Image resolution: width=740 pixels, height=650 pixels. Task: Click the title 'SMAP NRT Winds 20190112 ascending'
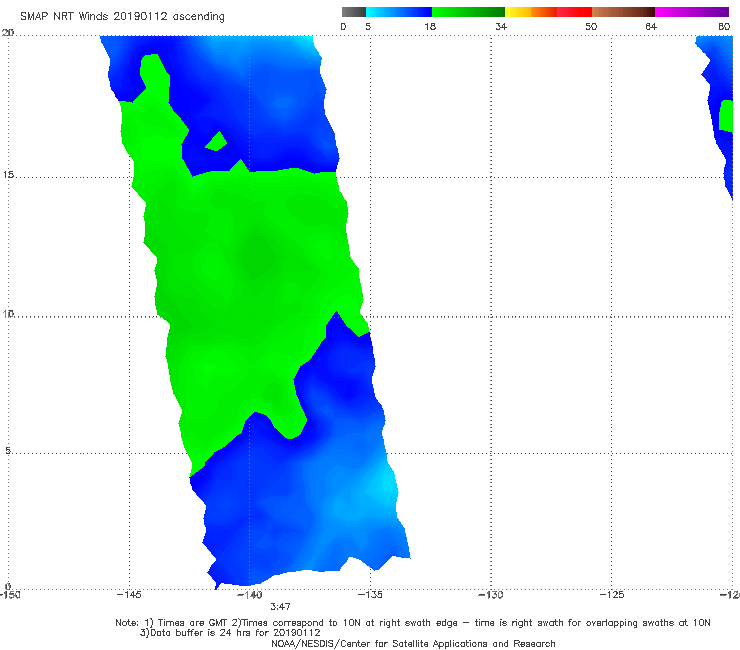pyautogui.click(x=122, y=17)
